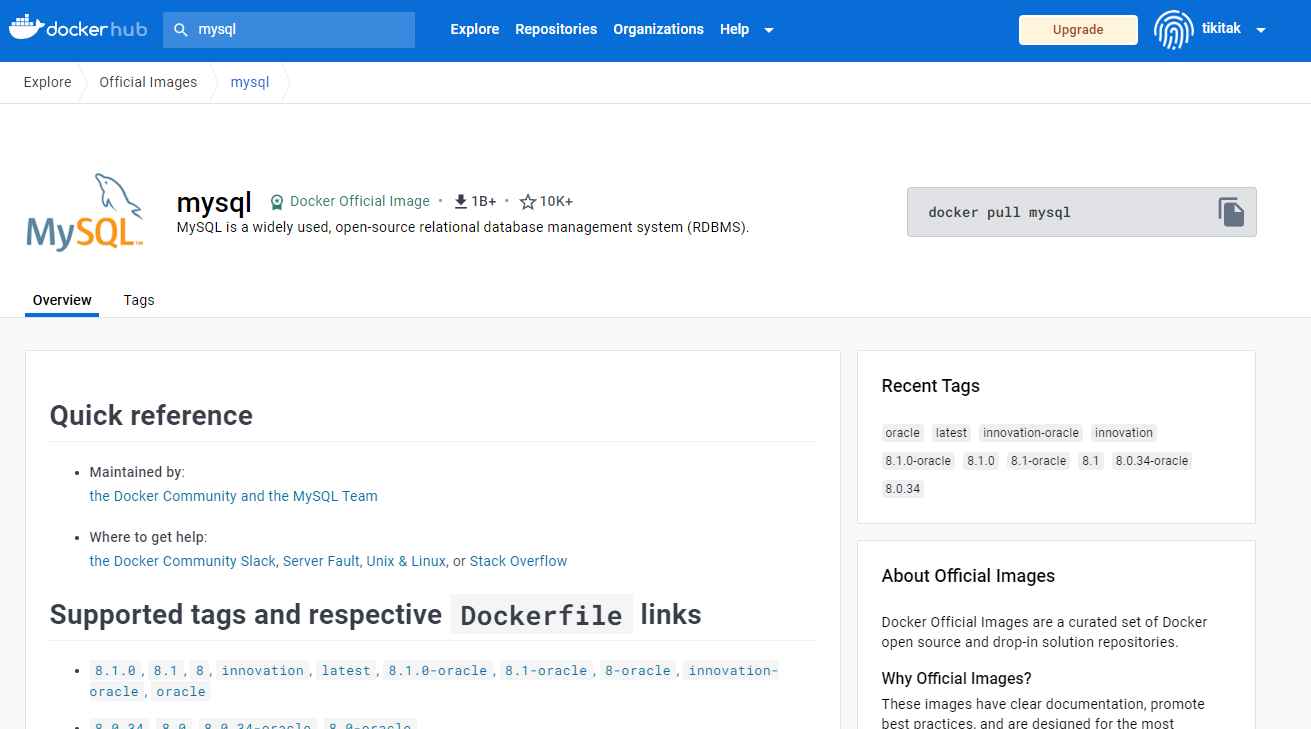
Task: Open the Explore menu in header
Action: 474,30
